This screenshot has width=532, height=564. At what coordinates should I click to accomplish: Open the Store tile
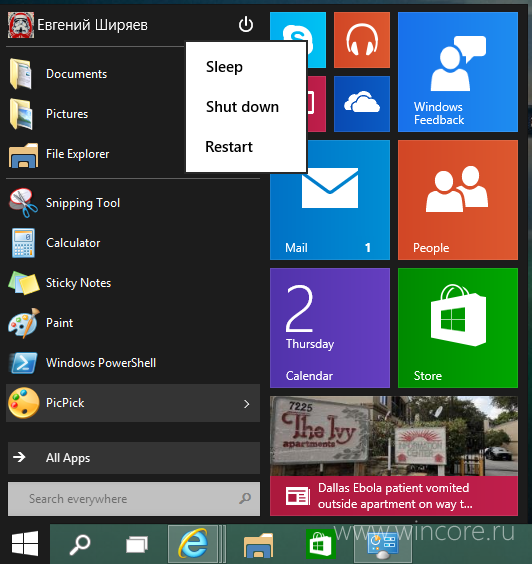(x=458, y=328)
